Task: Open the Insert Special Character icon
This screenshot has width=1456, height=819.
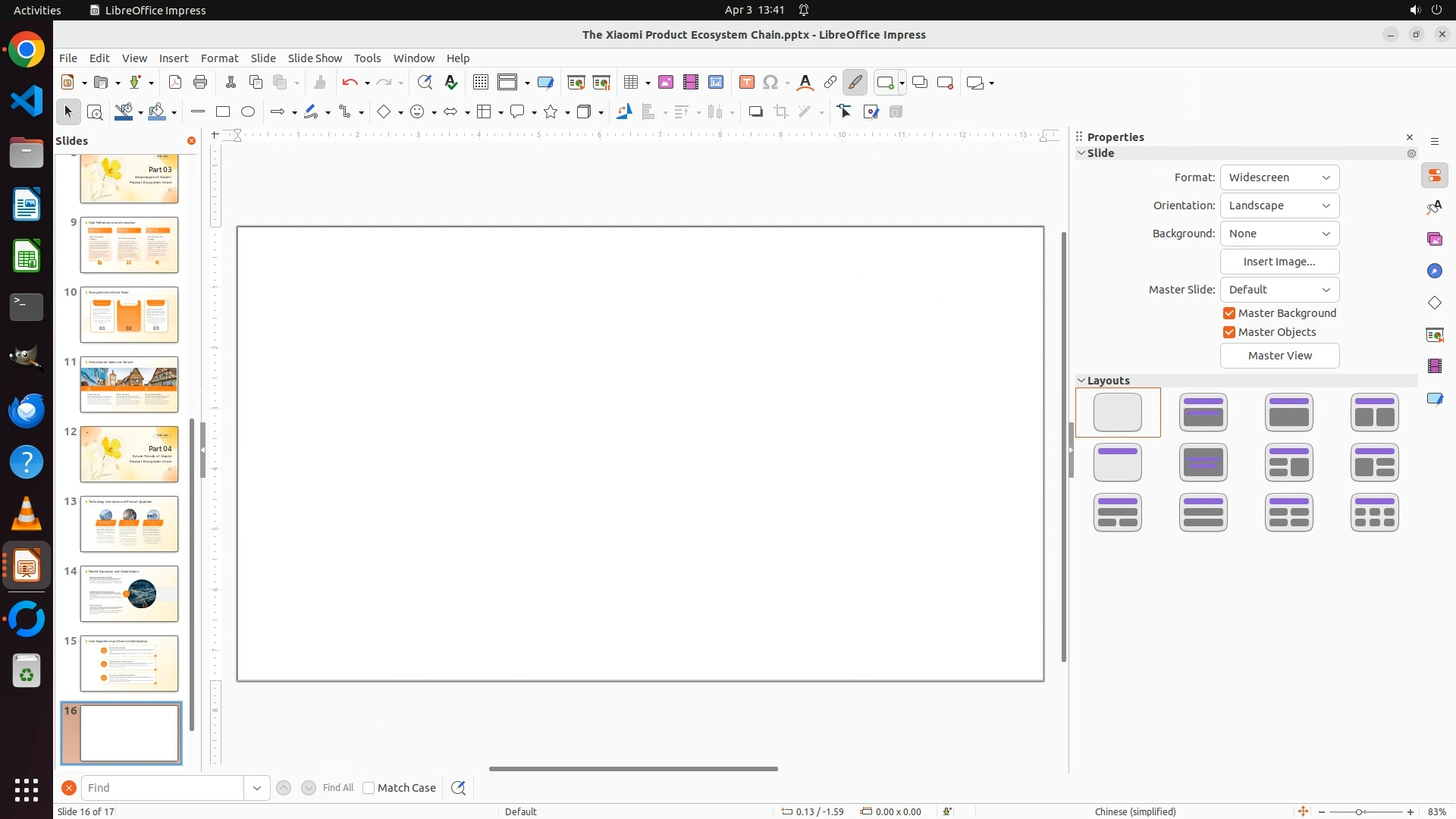Action: pyautogui.click(x=770, y=83)
